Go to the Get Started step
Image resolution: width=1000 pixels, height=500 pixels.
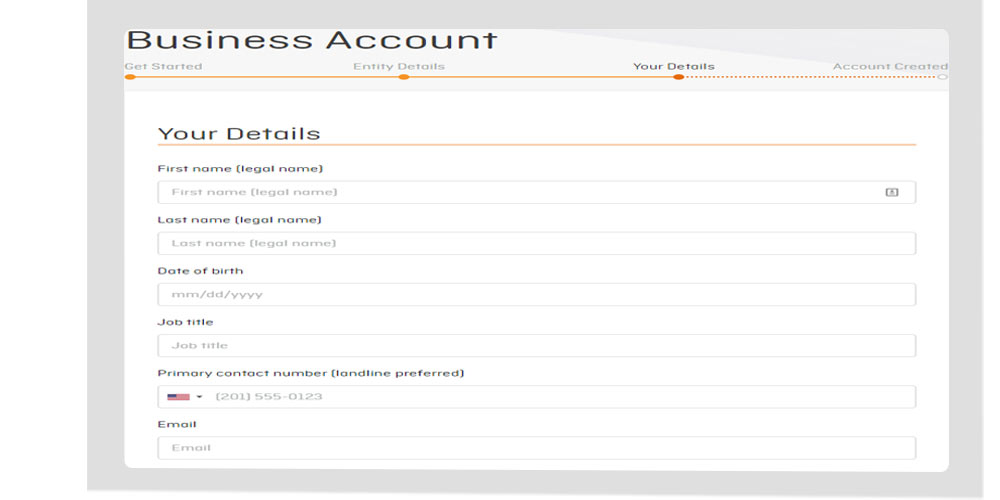tap(163, 67)
